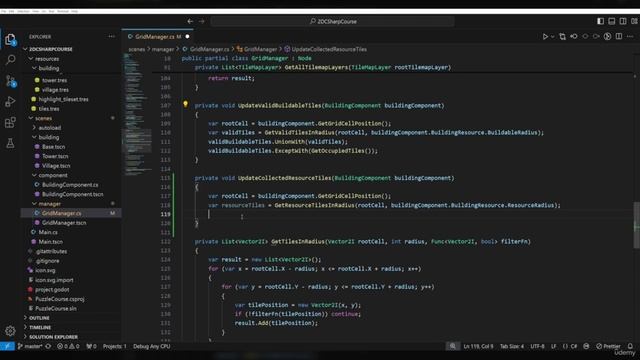This screenshot has height=360, width=640.
Task: Synchronize changes icon beside master branch
Action: pos(48,346)
